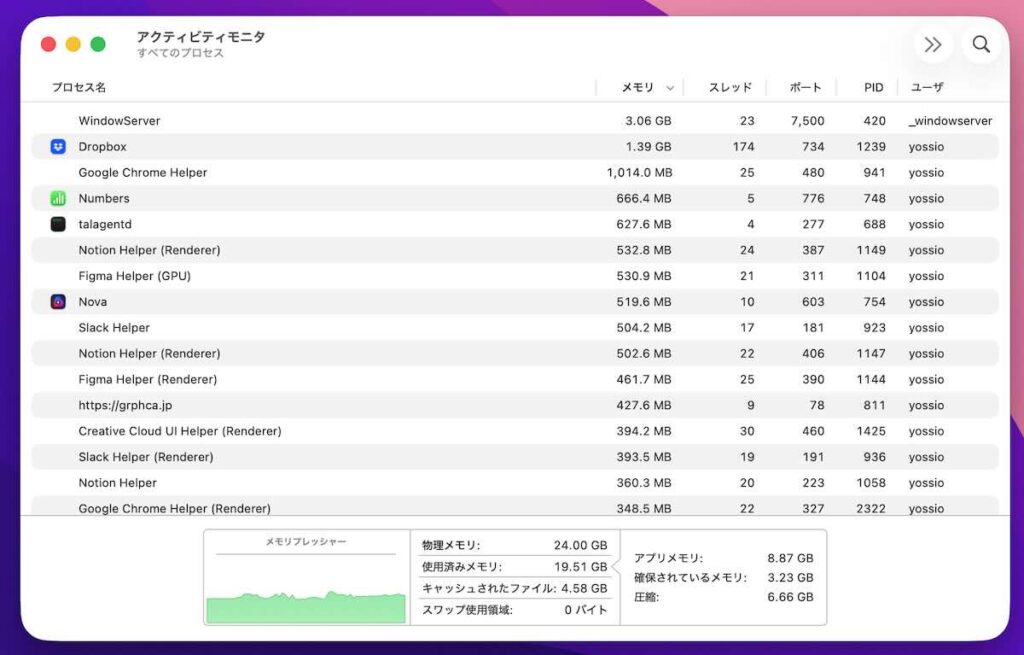Sort by プロセス名 column header
1024x655 pixels.
79,88
